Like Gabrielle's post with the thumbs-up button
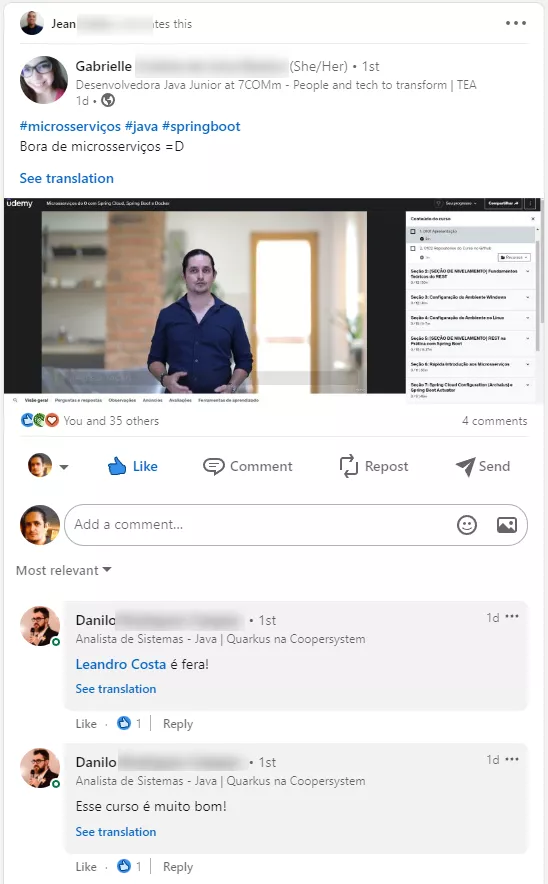548x884 pixels. pyautogui.click(x=132, y=466)
